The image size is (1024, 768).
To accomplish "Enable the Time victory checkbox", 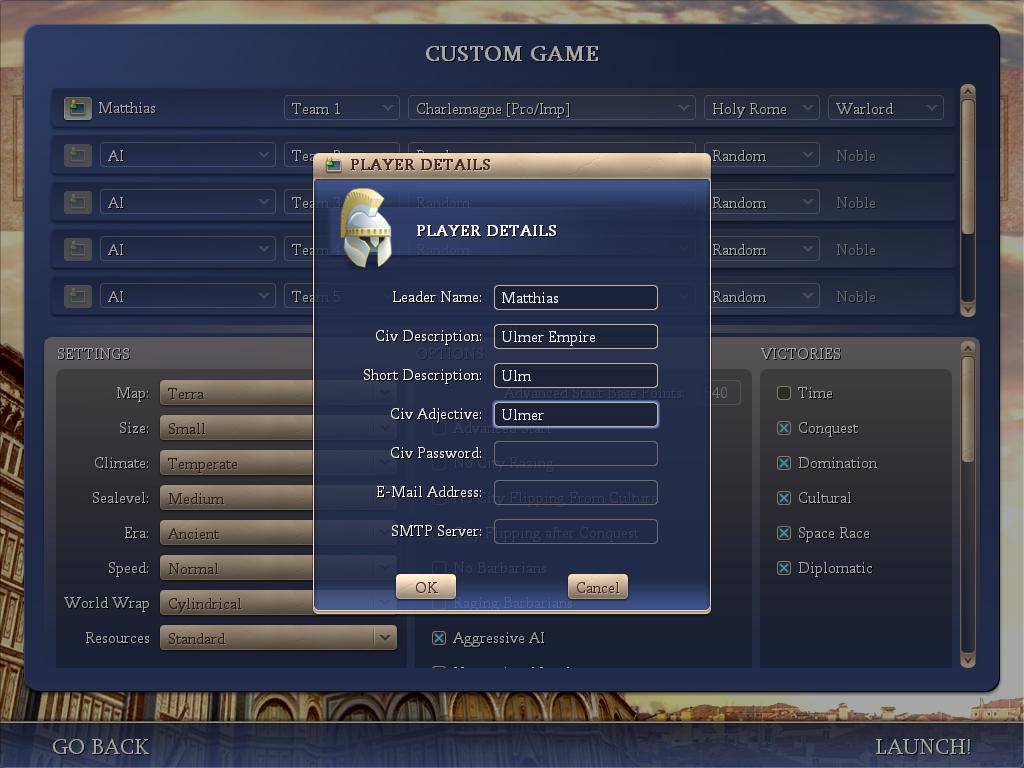I will [784, 393].
